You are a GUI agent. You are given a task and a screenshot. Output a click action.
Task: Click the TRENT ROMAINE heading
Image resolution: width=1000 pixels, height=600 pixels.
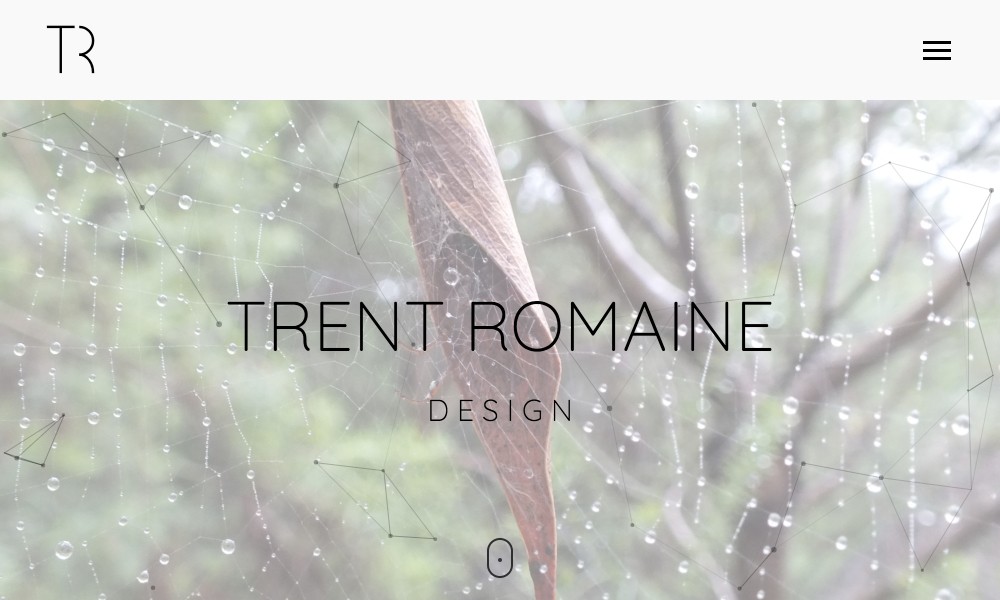click(500, 326)
